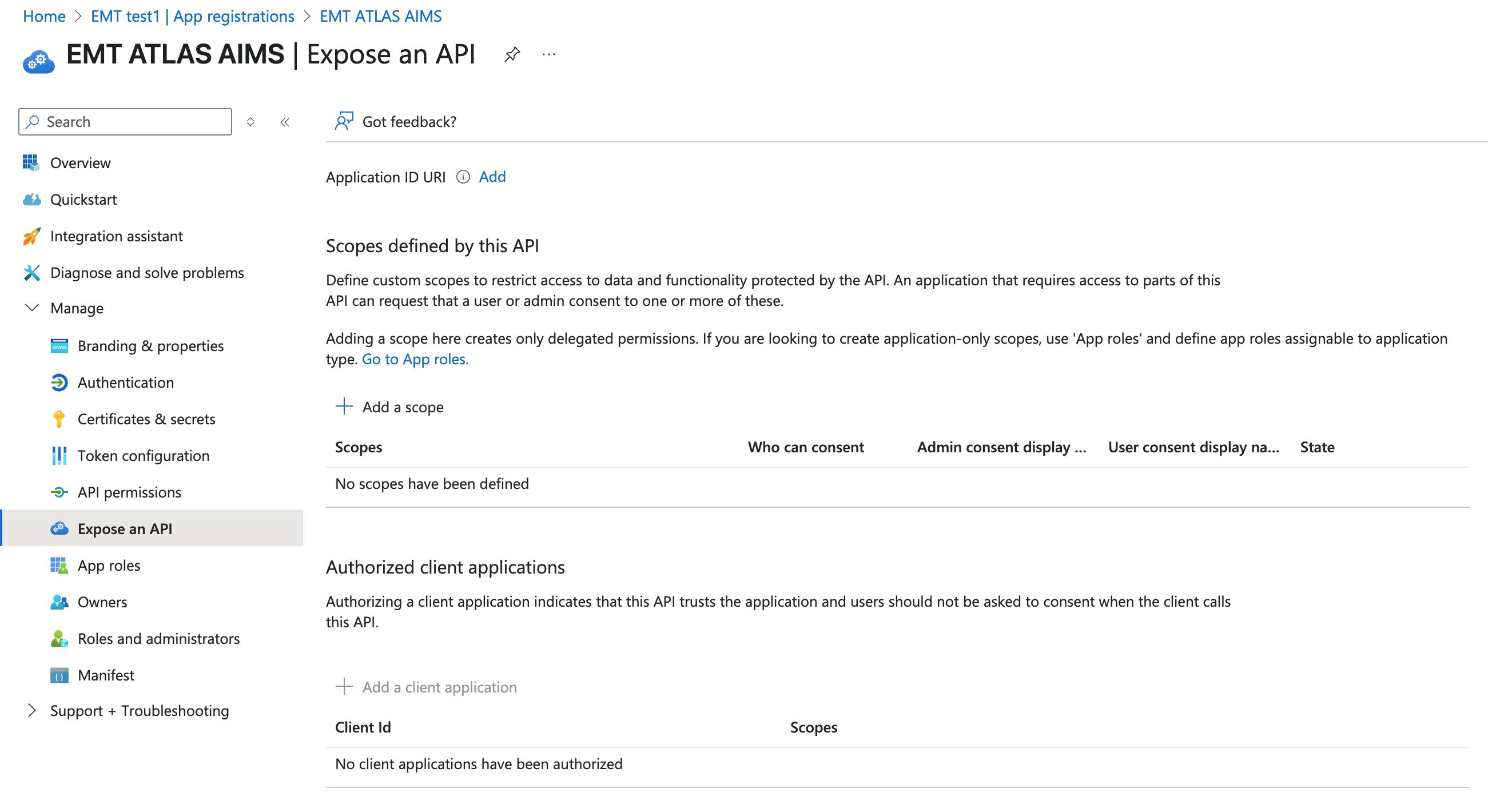Click Who can consent column header

[x=806, y=447]
